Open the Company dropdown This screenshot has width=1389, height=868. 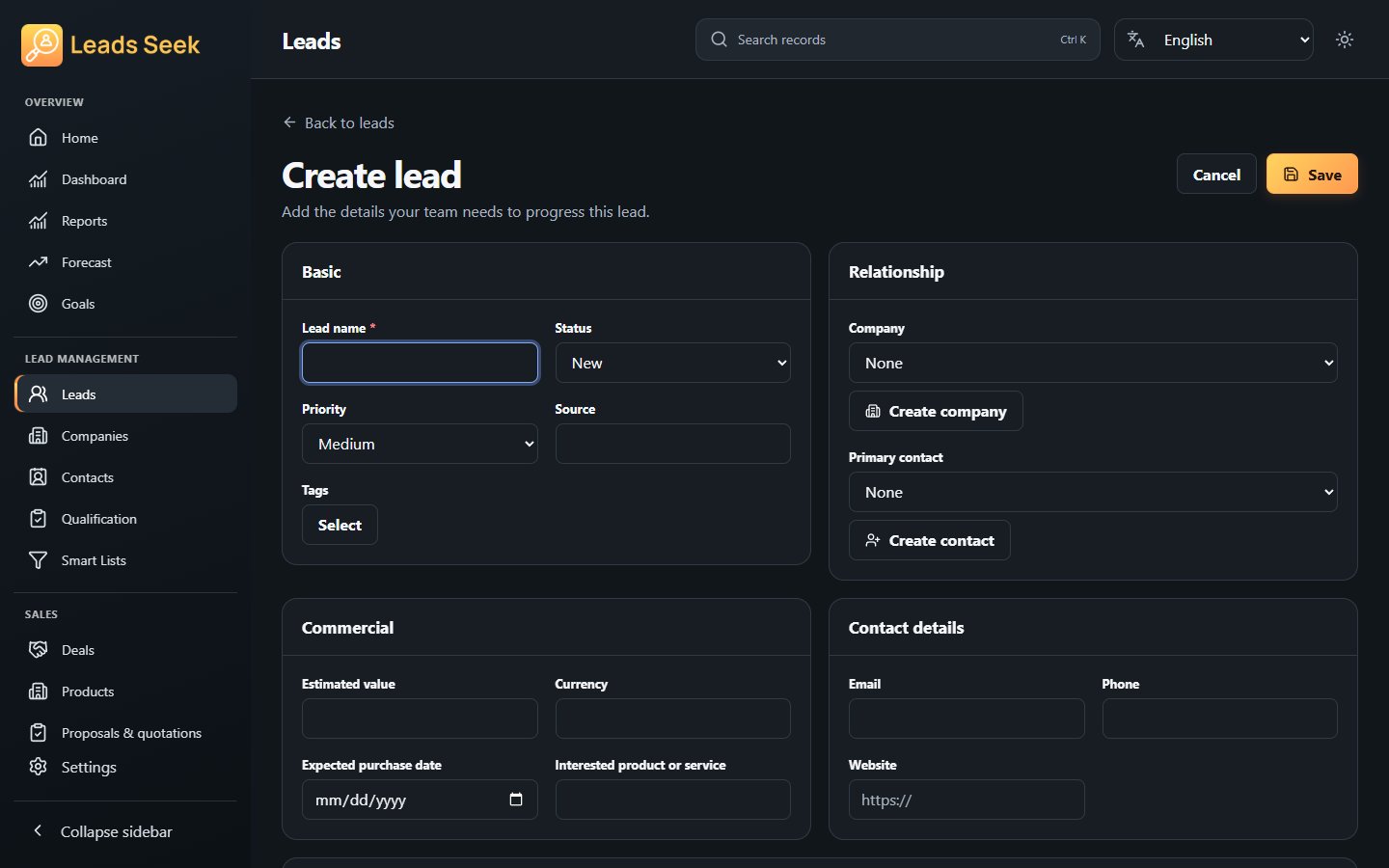[1093, 363]
